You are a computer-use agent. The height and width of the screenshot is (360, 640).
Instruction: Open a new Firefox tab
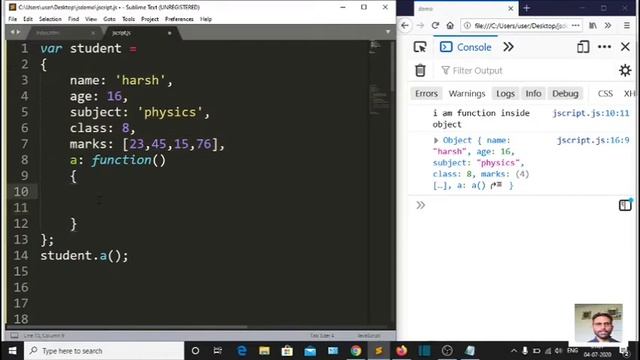point(527,8)
